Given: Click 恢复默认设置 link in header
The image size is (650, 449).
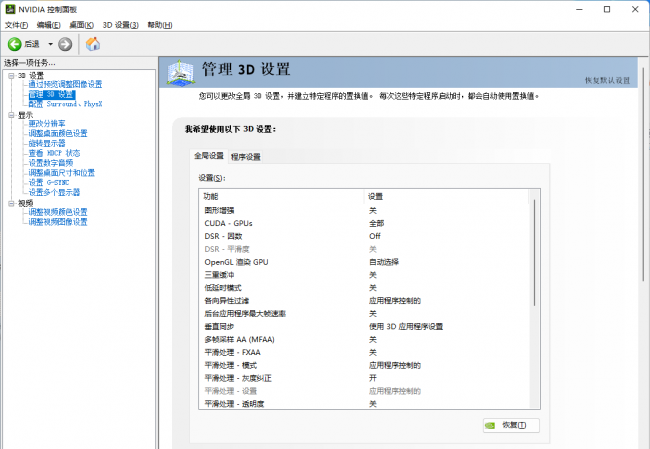Looking at the screenshot, I should (607, 80).
